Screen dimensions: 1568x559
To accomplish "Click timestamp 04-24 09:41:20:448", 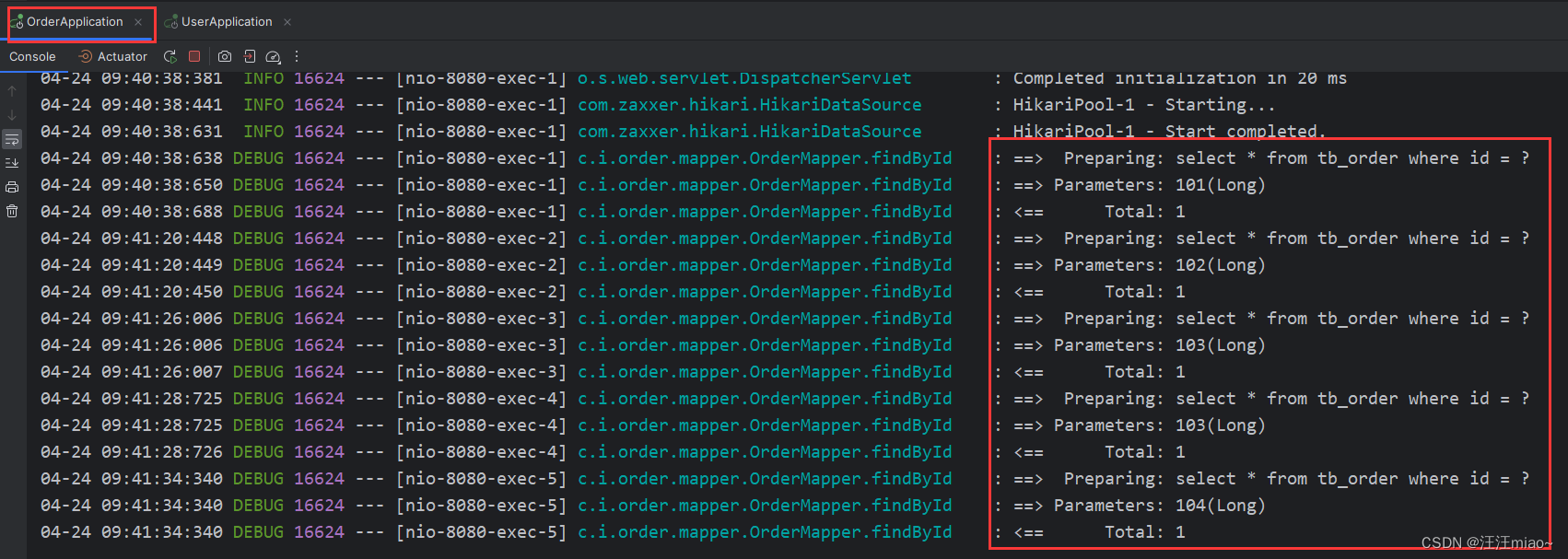I will tap(132, 239).
